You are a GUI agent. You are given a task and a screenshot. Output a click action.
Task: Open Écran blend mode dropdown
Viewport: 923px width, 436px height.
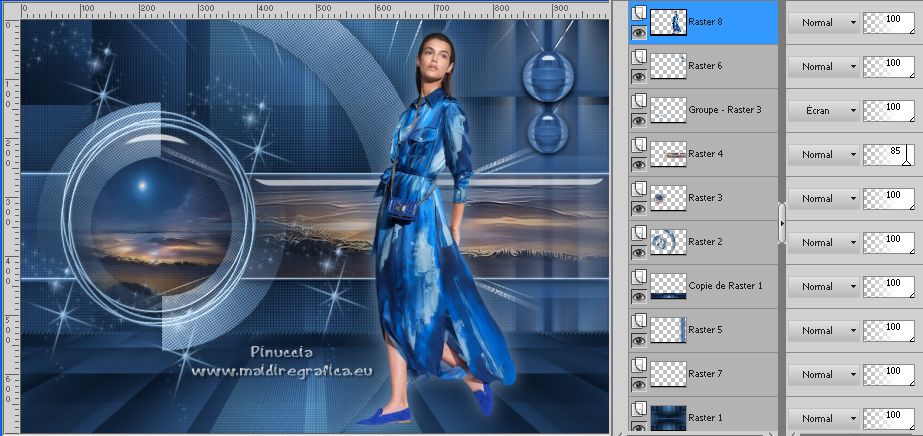pos(823,111)
